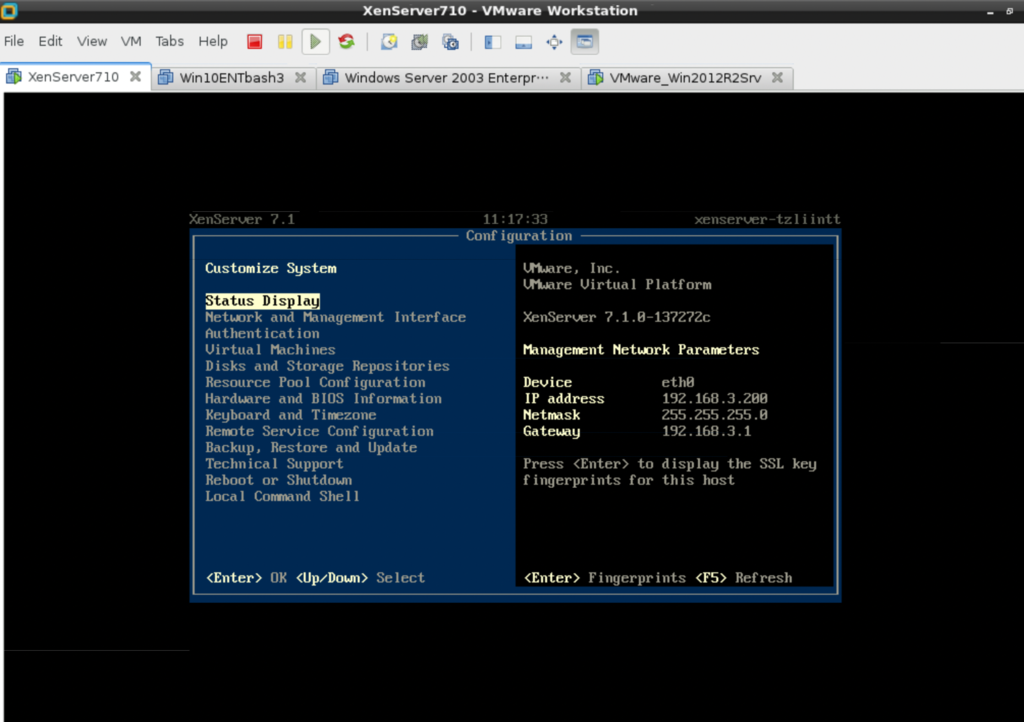
Task: Click the green Power On play button
Action: (x=315, y=42)
